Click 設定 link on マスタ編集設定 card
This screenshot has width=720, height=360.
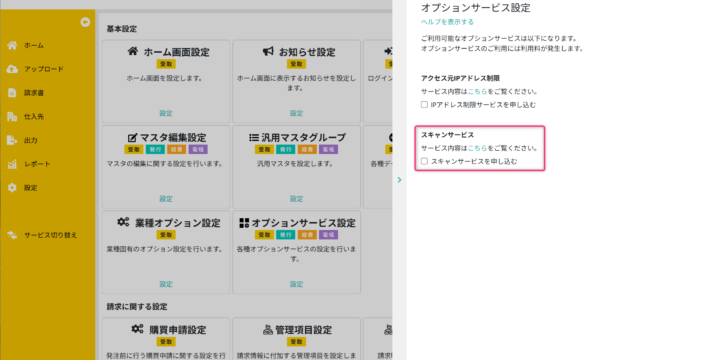click(166, 199)
